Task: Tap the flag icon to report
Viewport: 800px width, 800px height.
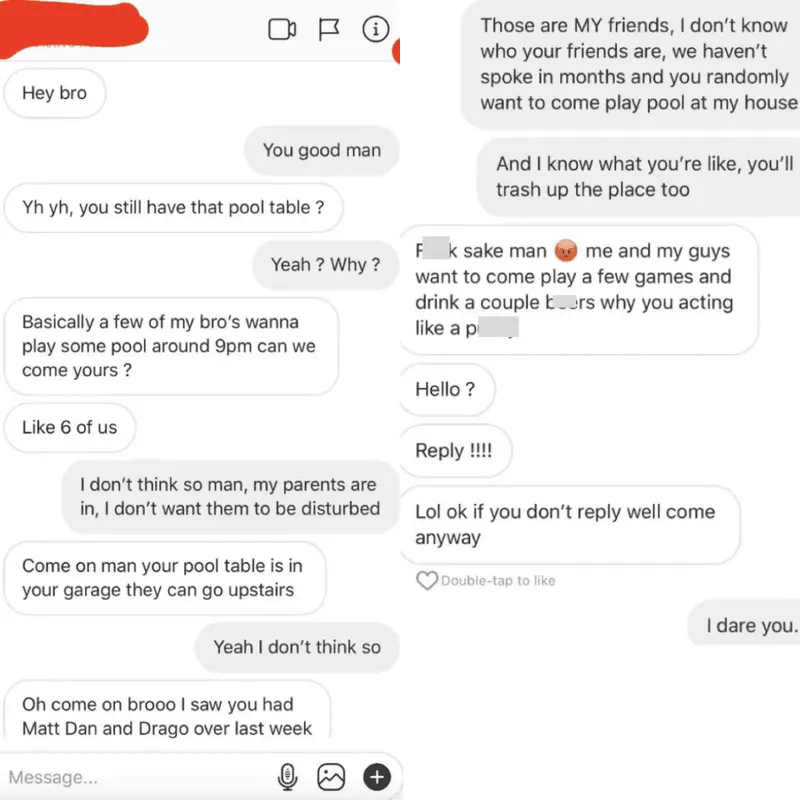Action: coord(329,29)
